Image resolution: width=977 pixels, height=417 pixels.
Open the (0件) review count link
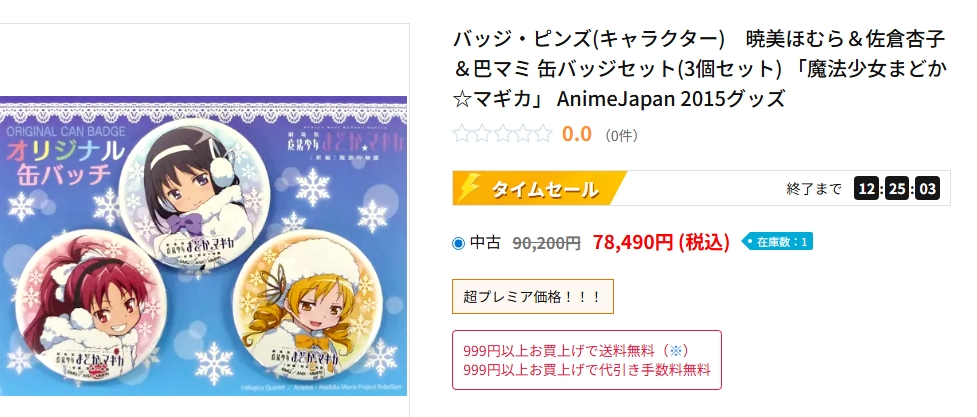[621, 135]
